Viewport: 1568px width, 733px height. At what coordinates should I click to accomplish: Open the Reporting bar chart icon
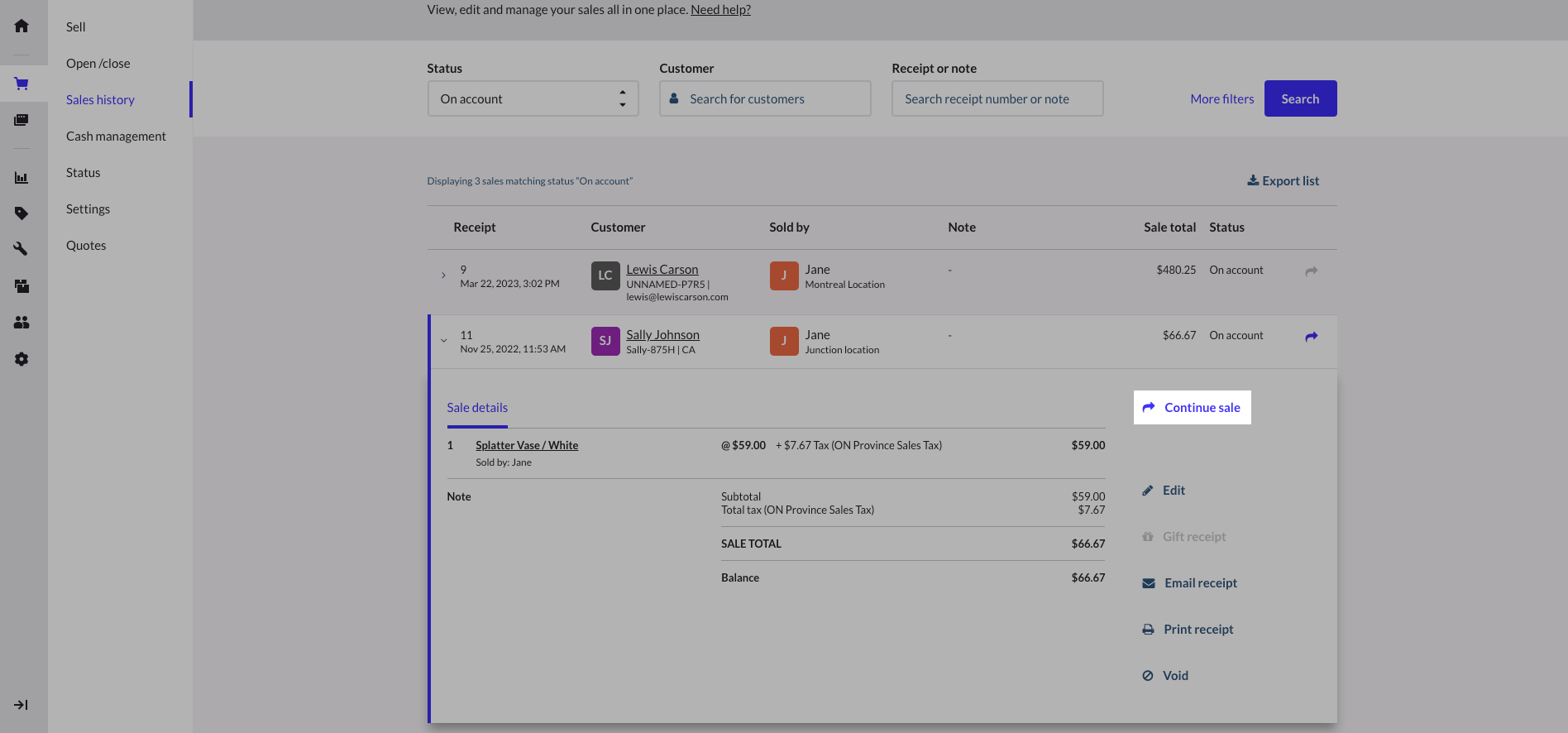coord(22,178)
